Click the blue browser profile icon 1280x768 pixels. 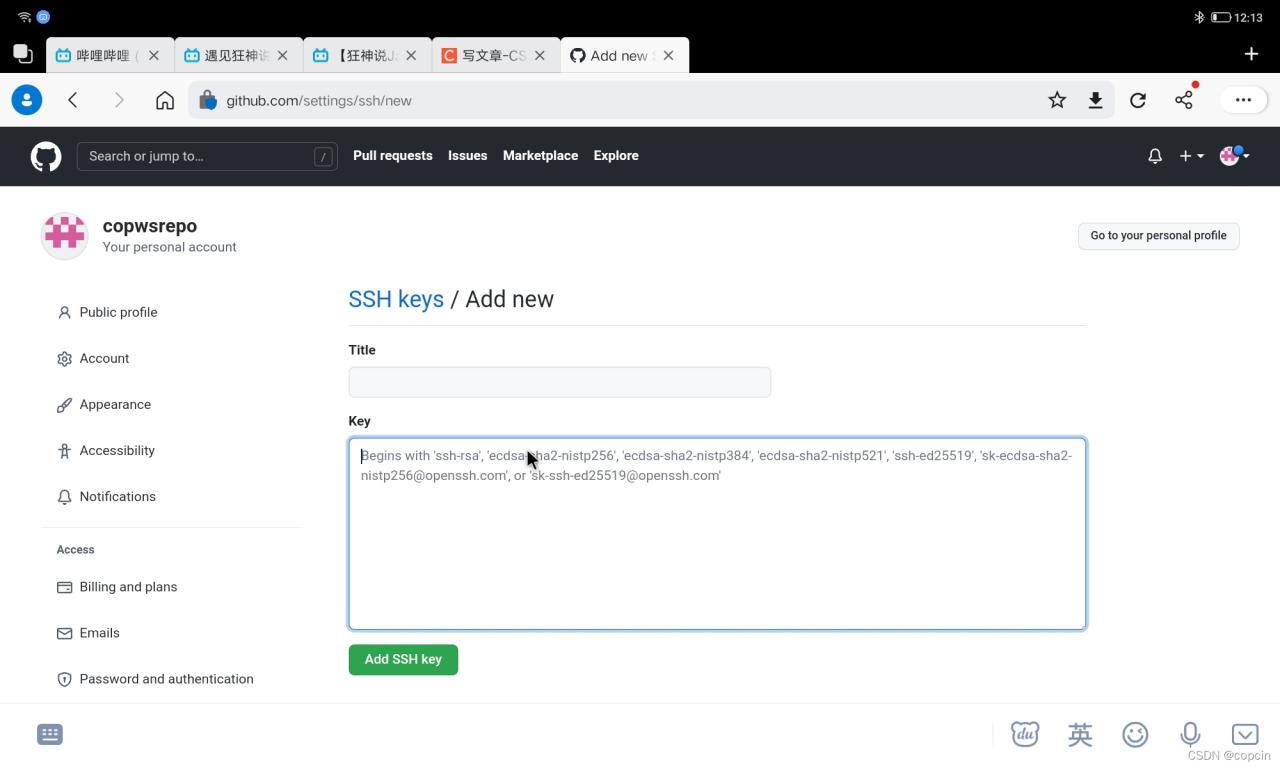pos(27,100)
